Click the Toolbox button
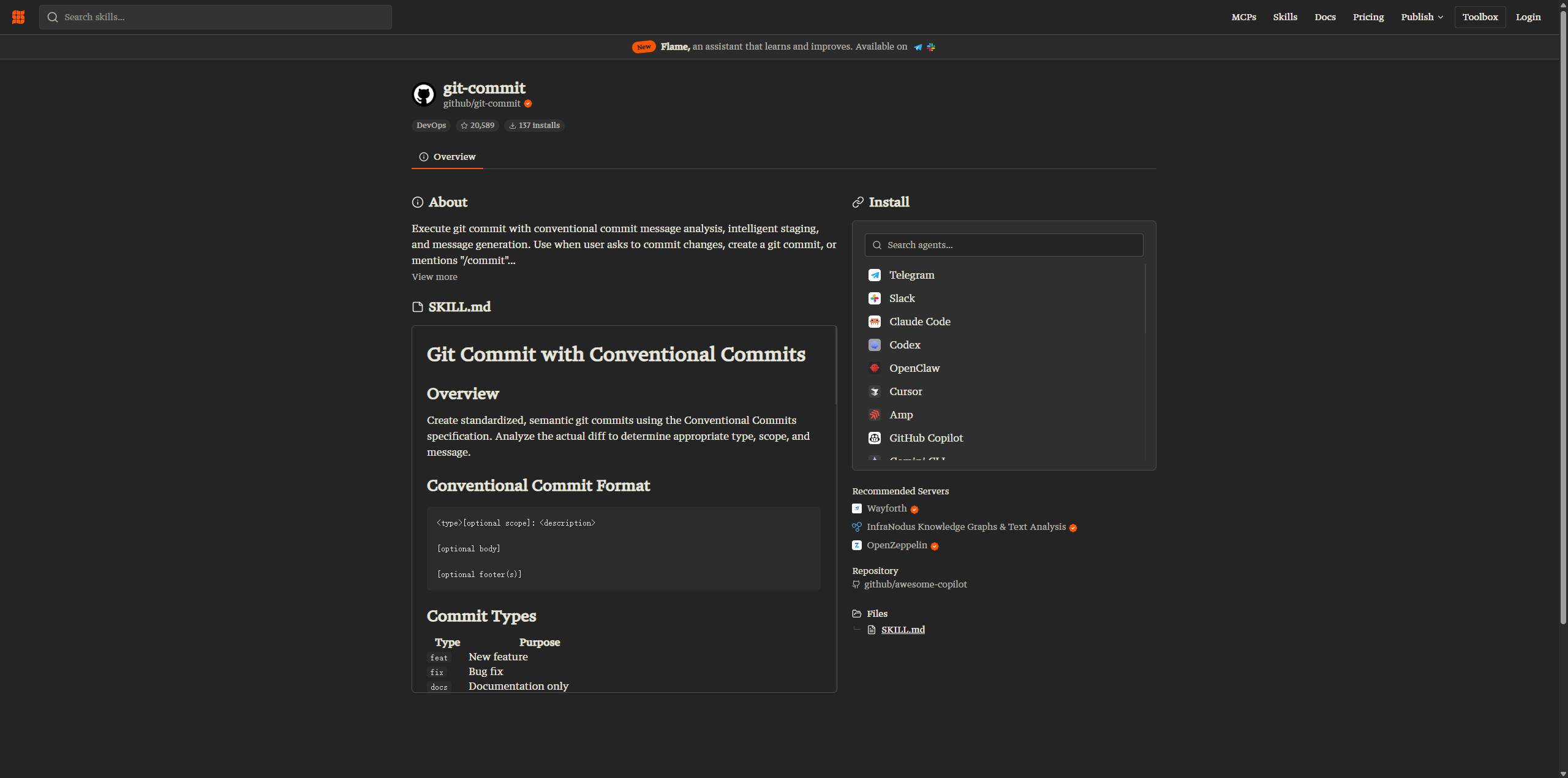This screenshot has width=1568, height=778. (1480, 17)
